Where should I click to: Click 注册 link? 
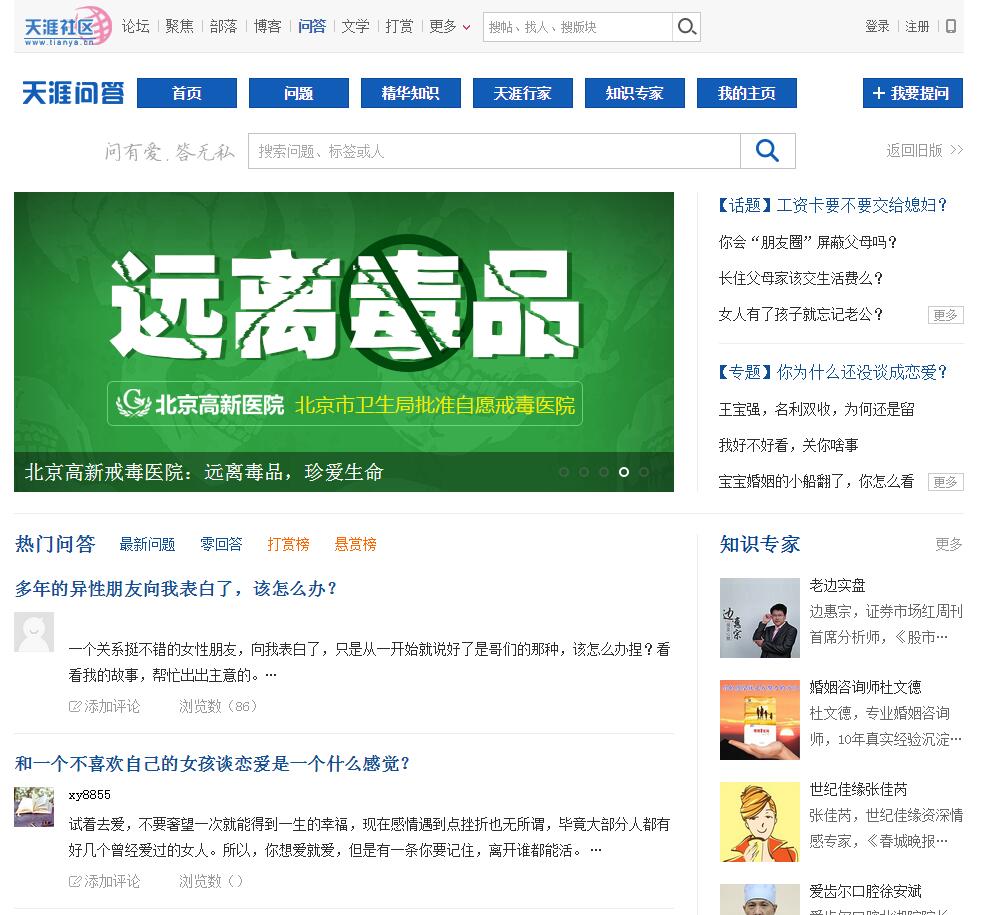pyautogui.click(x=917, y=26)
